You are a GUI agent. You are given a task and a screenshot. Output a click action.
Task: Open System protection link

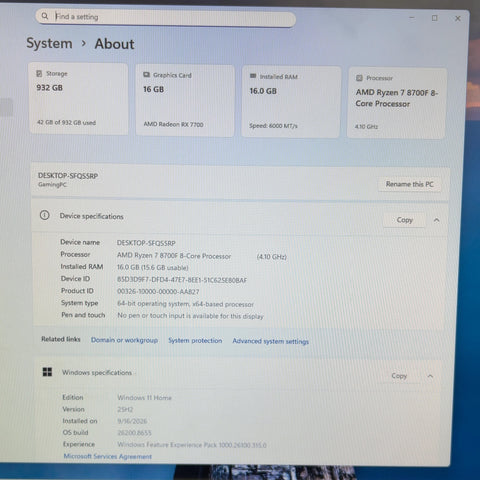click(195, 340)
